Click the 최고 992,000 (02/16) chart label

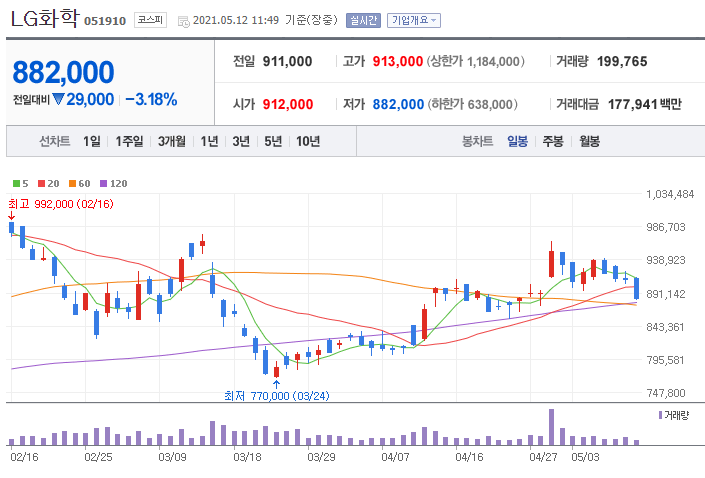coord(61,204)
